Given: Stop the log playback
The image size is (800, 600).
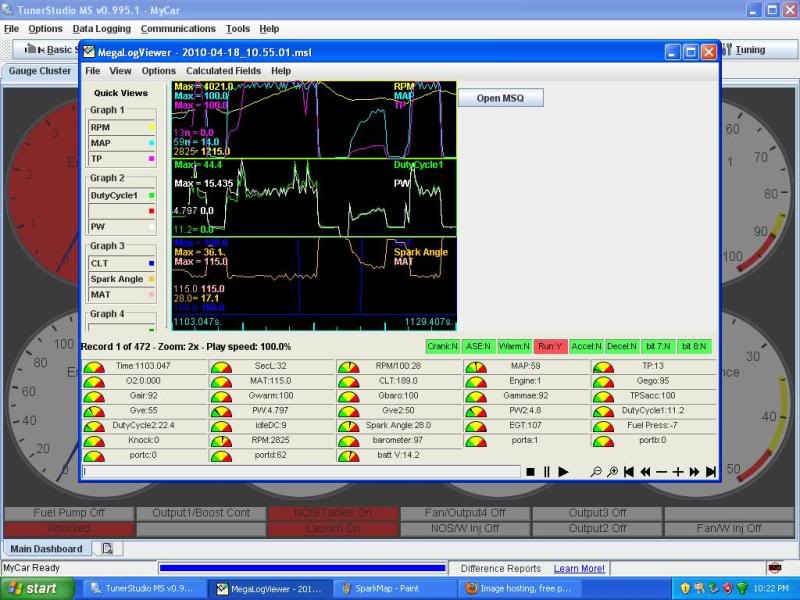Looking at the screenshot, I should click(x=533, y=471).
